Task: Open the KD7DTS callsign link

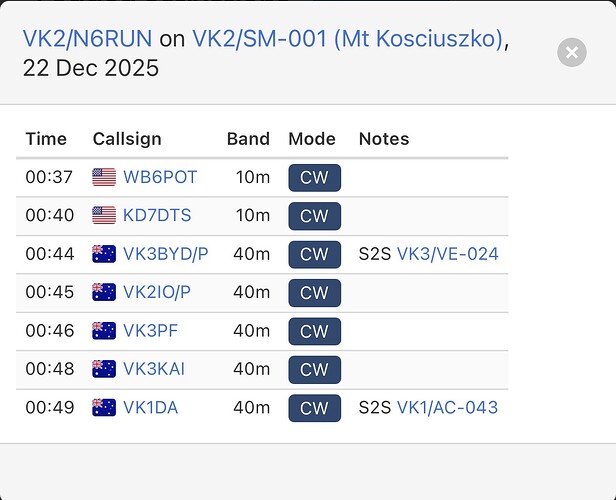Action: (157, 216)
